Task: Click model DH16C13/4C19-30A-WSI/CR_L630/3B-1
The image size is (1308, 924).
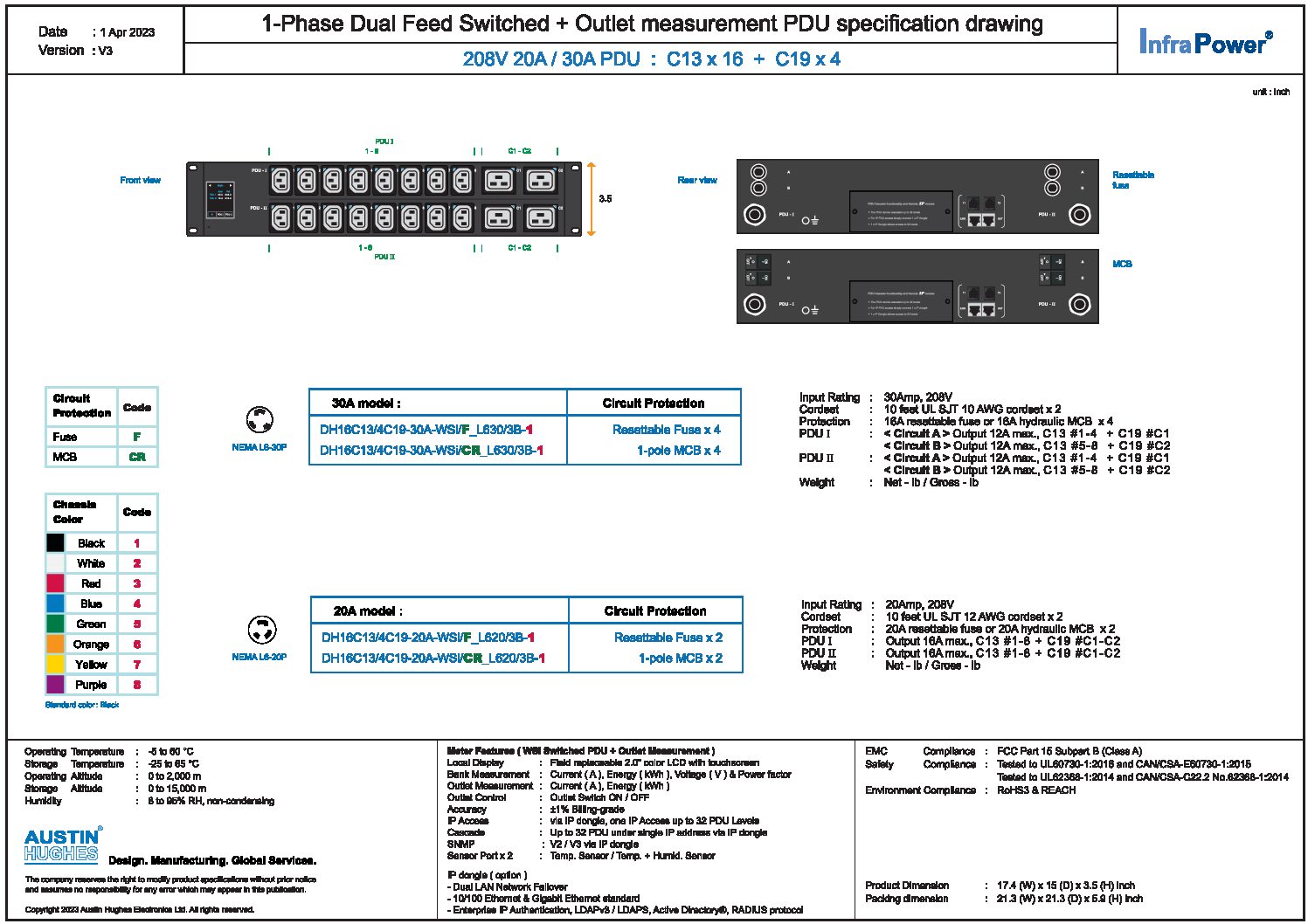Action: point(432,451)
